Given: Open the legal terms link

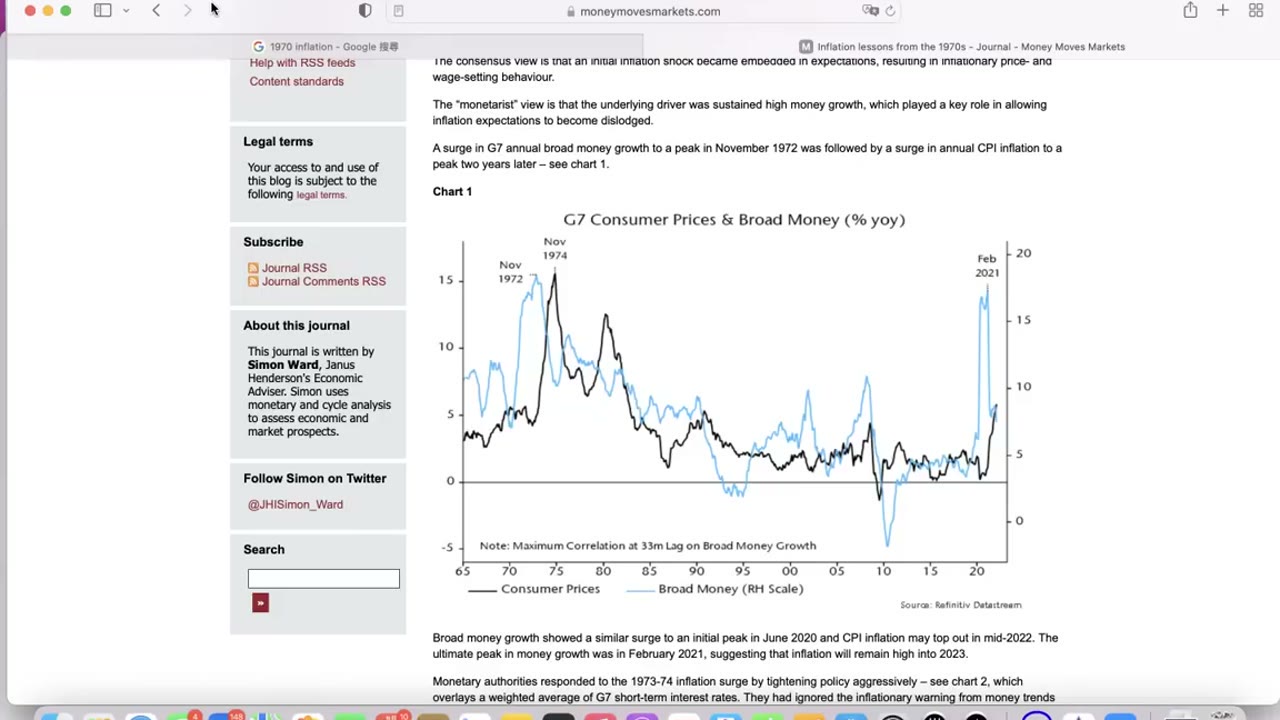Looking at the screenshot, I should click(321, 195).
